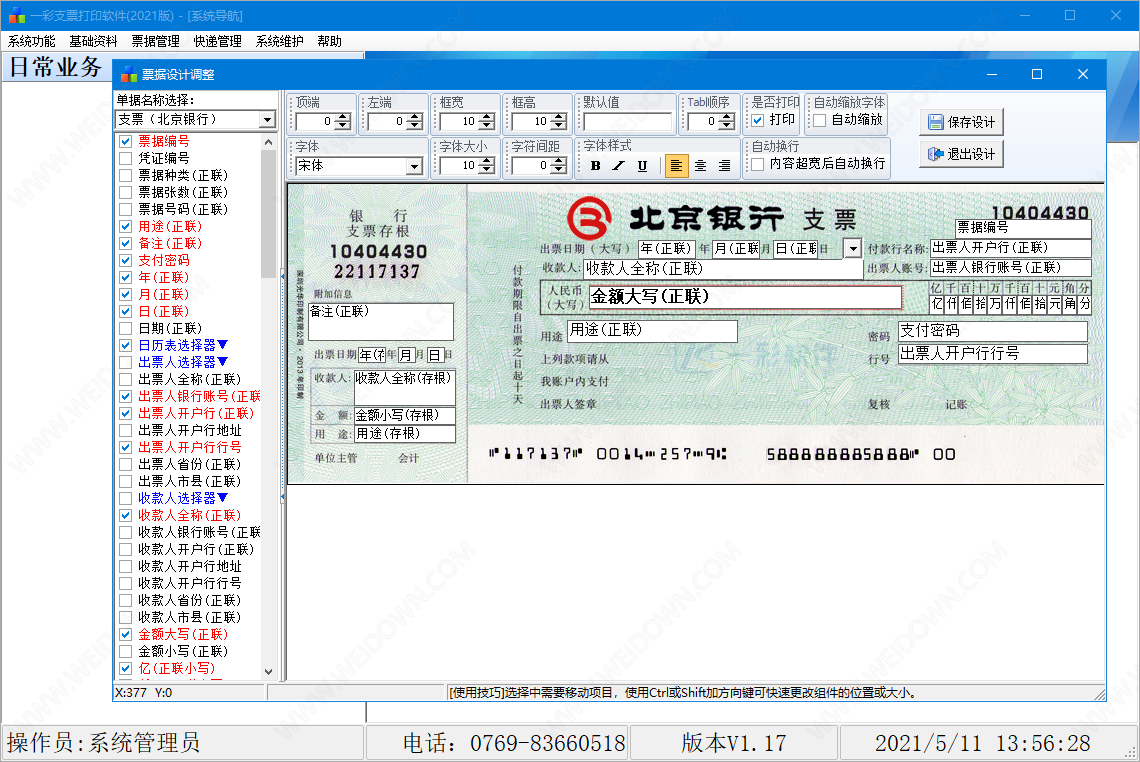Select 支付密码 field on the cheque
The width and height of the screenshot is (1140, 762).
993,332
